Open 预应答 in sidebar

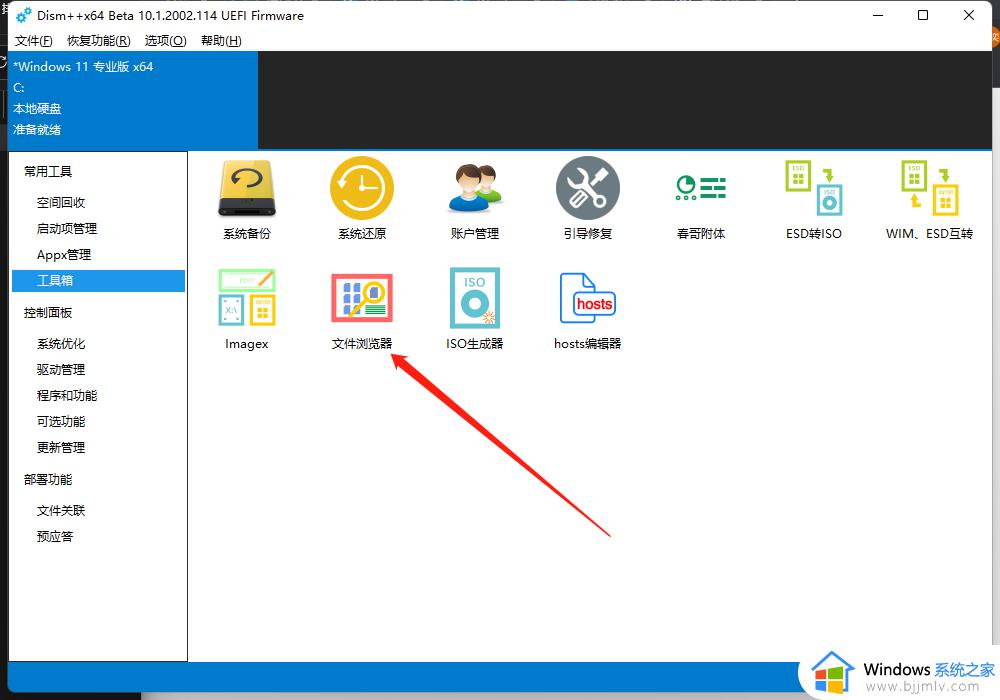[x=55, y=537]
